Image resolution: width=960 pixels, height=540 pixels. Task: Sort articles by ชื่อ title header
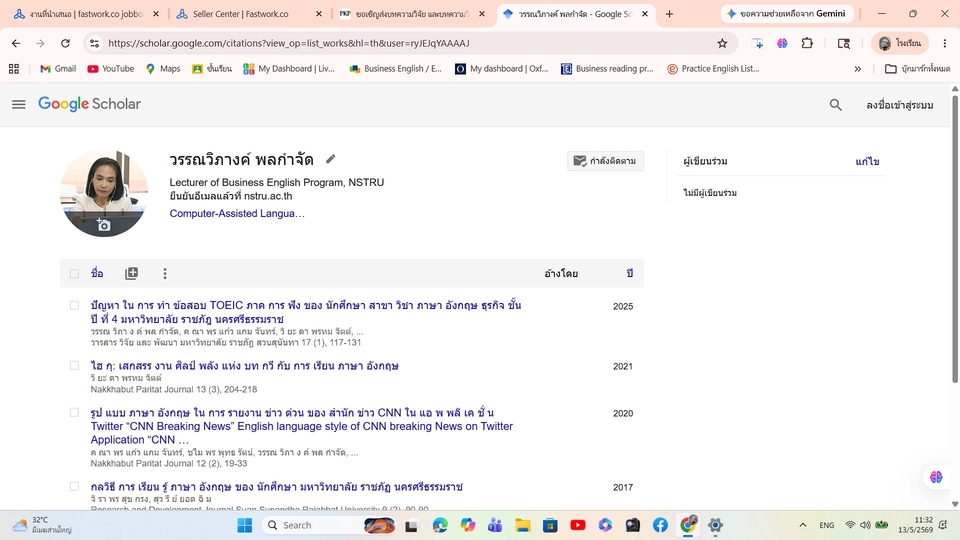(x=97, y=273)
